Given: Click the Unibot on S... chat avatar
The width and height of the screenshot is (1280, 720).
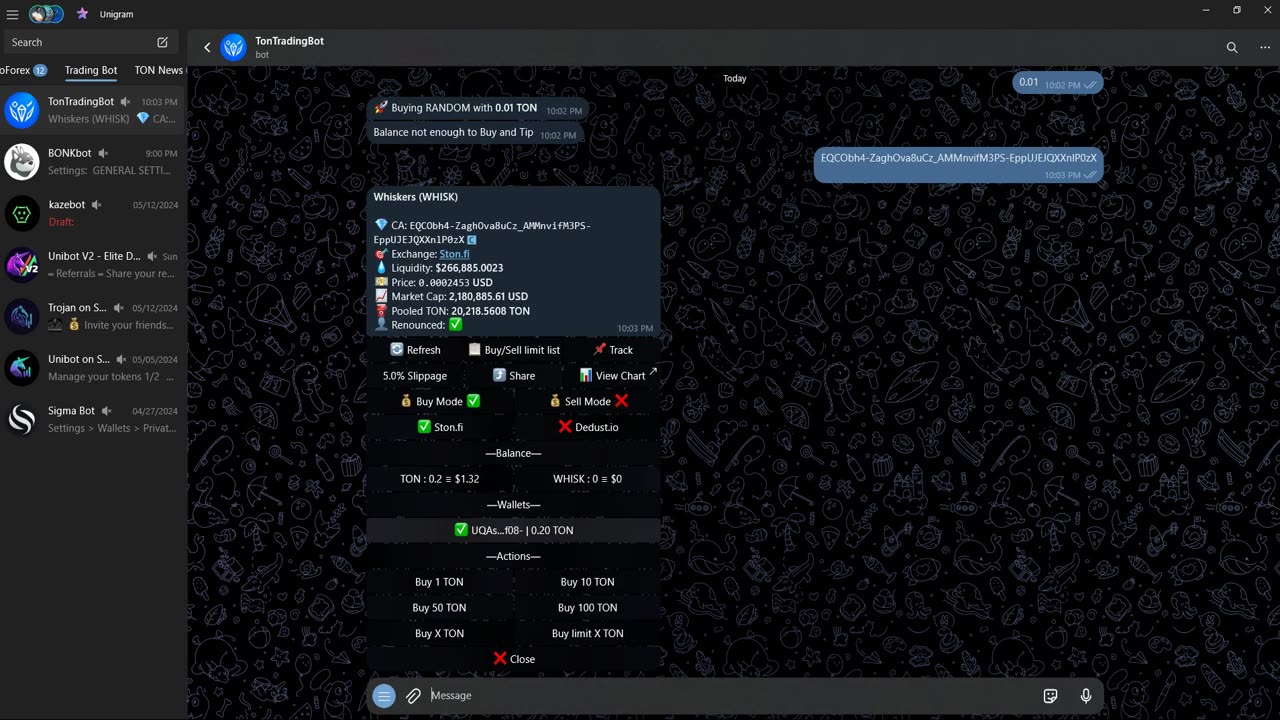Looking at the screenshot, I should click(x=22, y=368).
